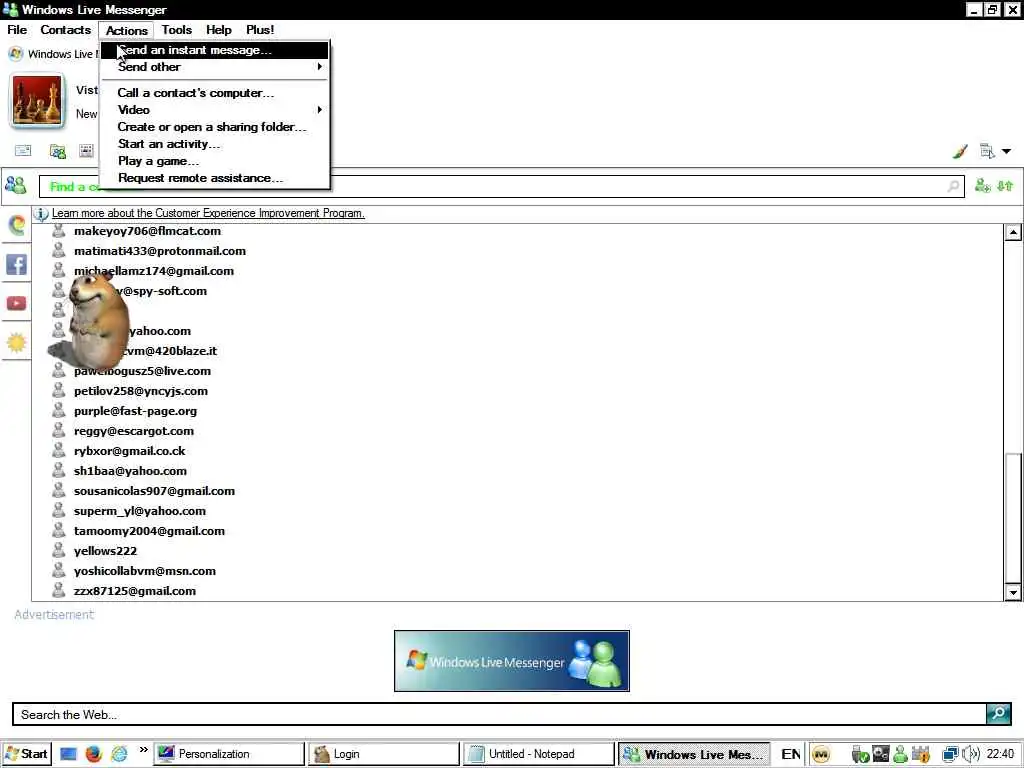Open the Contacts menu
Image resolution: width=1024 pixels, height=768 pixels.
[x=65, y=30]
